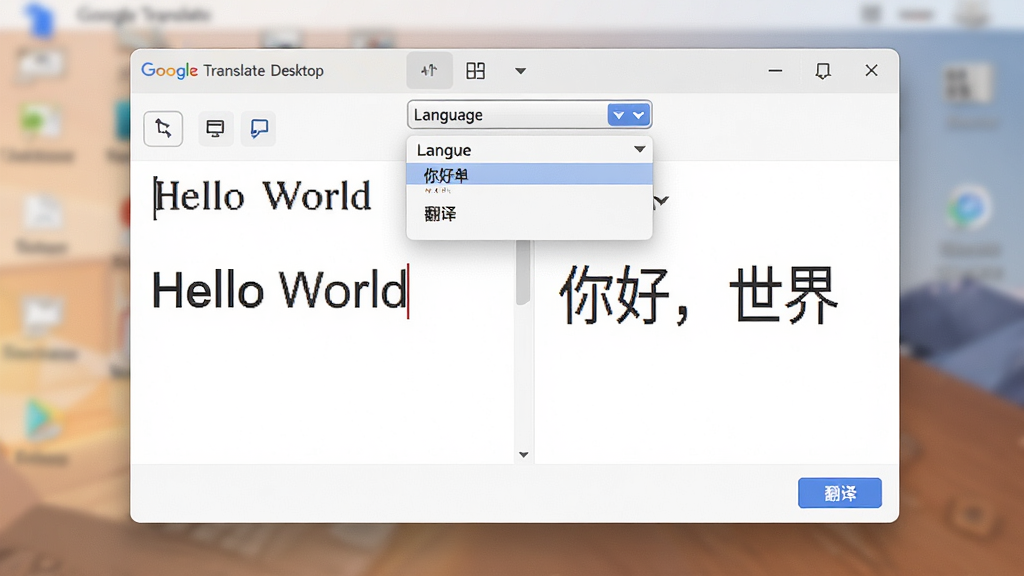This screenshot has height=576, width=1024.
Task: Click the swap languages icon in title bar
Action: tap(429, 71)
